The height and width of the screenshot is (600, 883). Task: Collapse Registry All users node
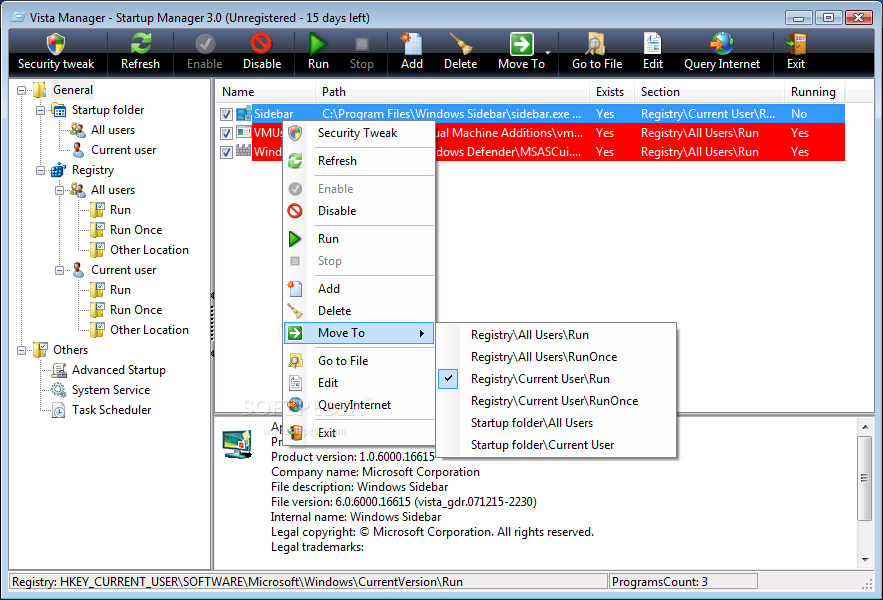(59, 190)
